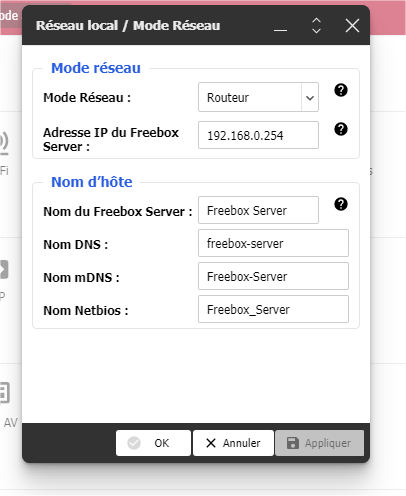Screen dimensions: 406x496
Task: Confirm with the OK button
Action: [x=153, y=443]
